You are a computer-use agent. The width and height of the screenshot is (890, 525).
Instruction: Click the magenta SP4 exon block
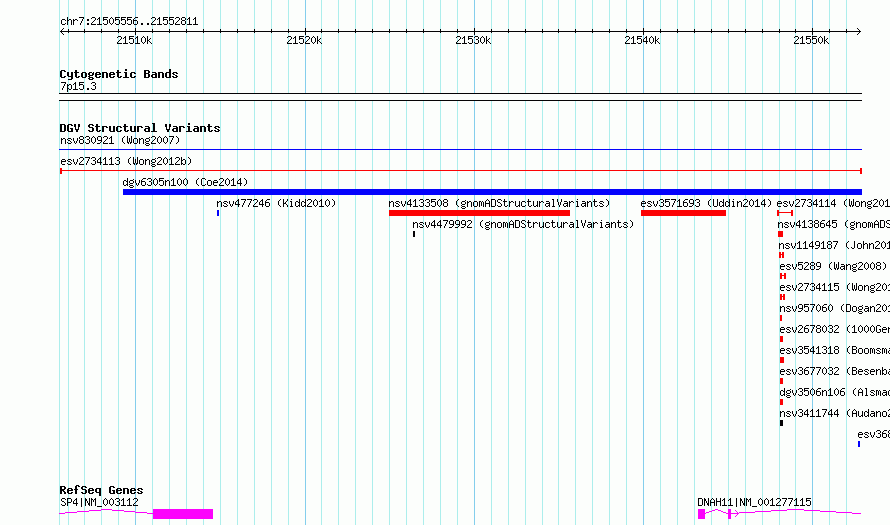(x=183, y=514)
